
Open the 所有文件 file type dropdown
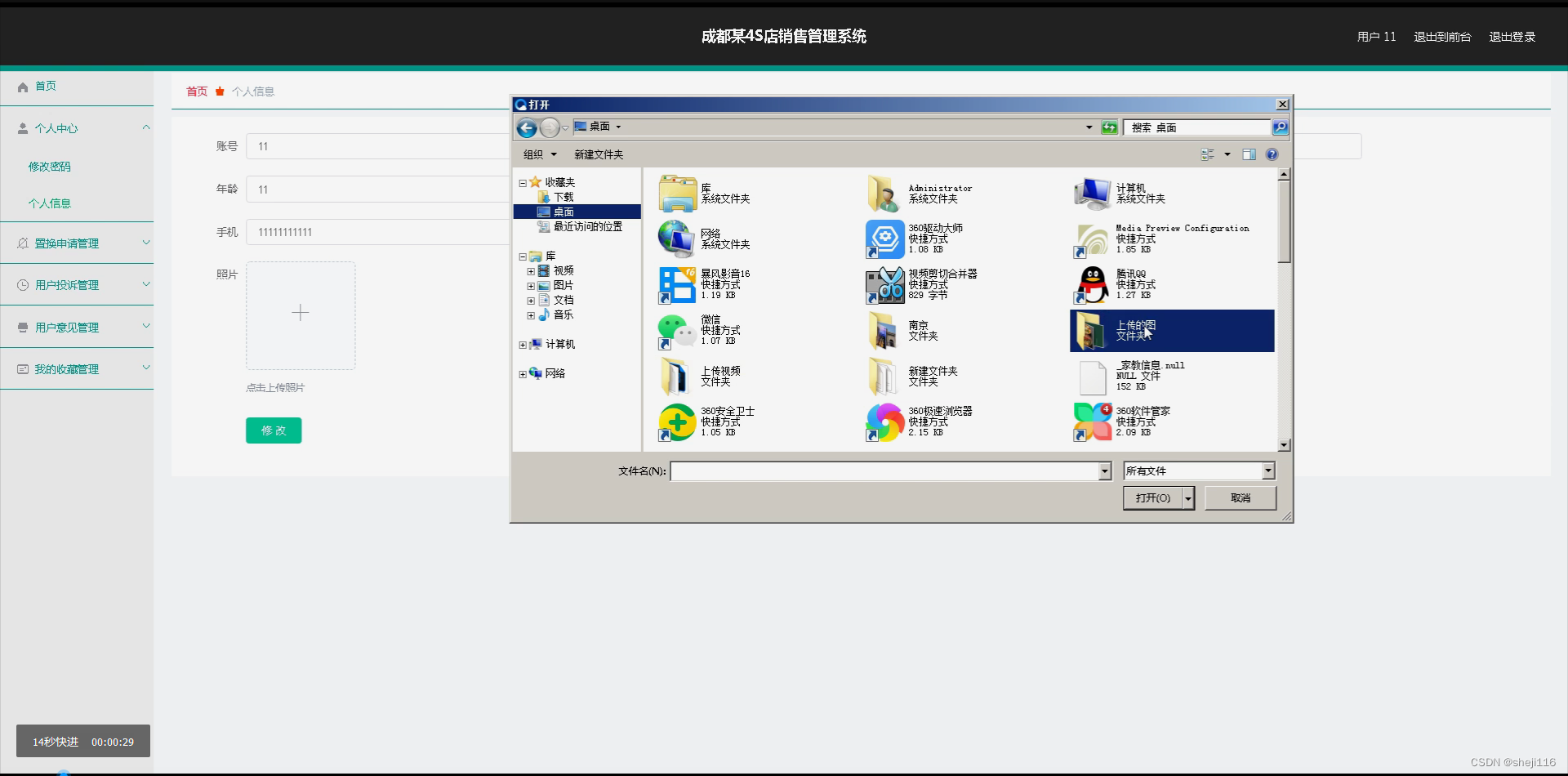[x=1197, y=471]
